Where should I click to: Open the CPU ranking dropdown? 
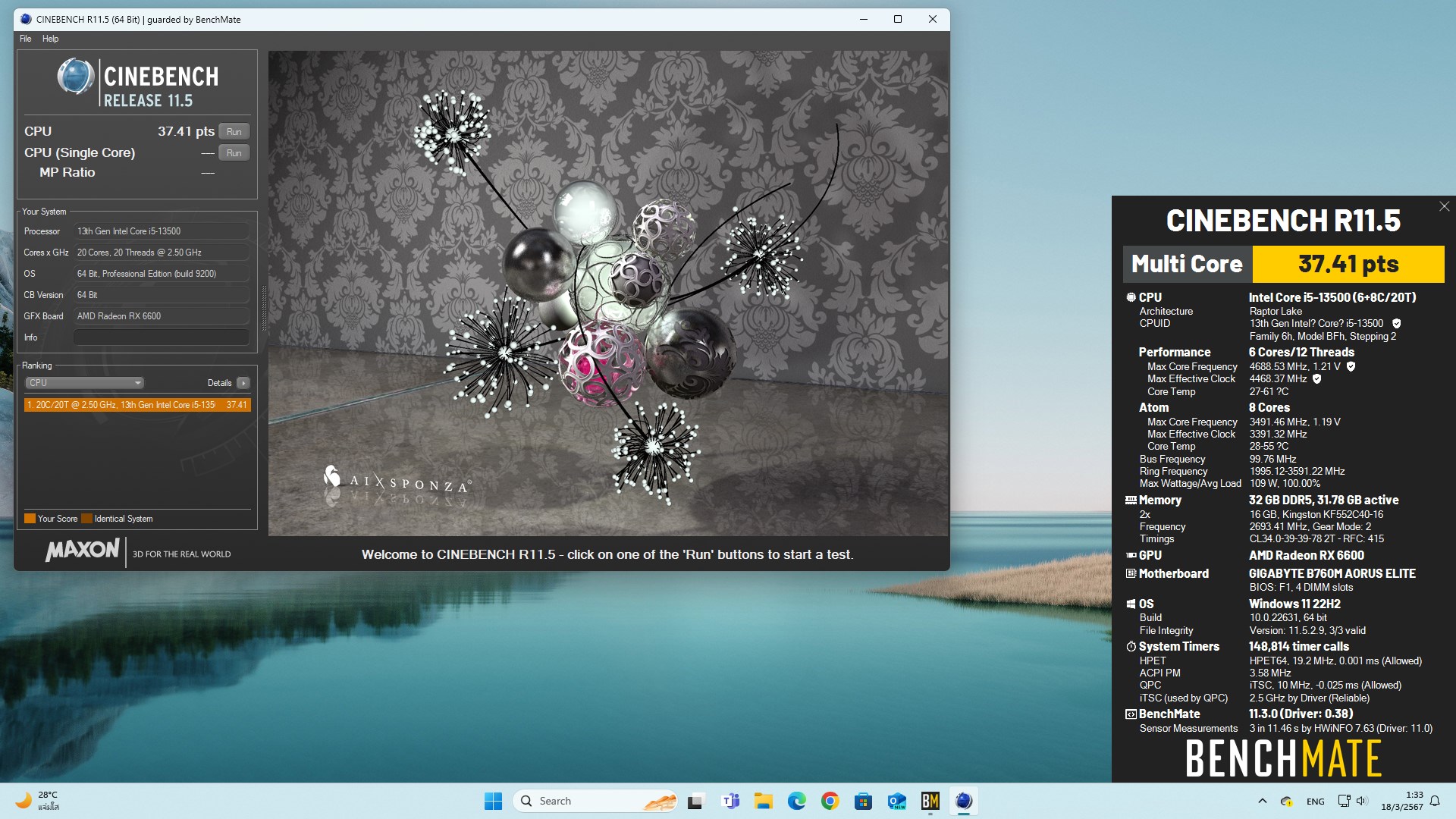point(84,383)
